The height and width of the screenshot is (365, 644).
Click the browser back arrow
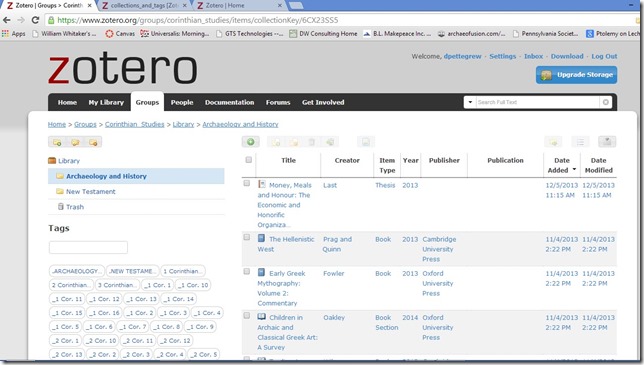pos(7,20)
